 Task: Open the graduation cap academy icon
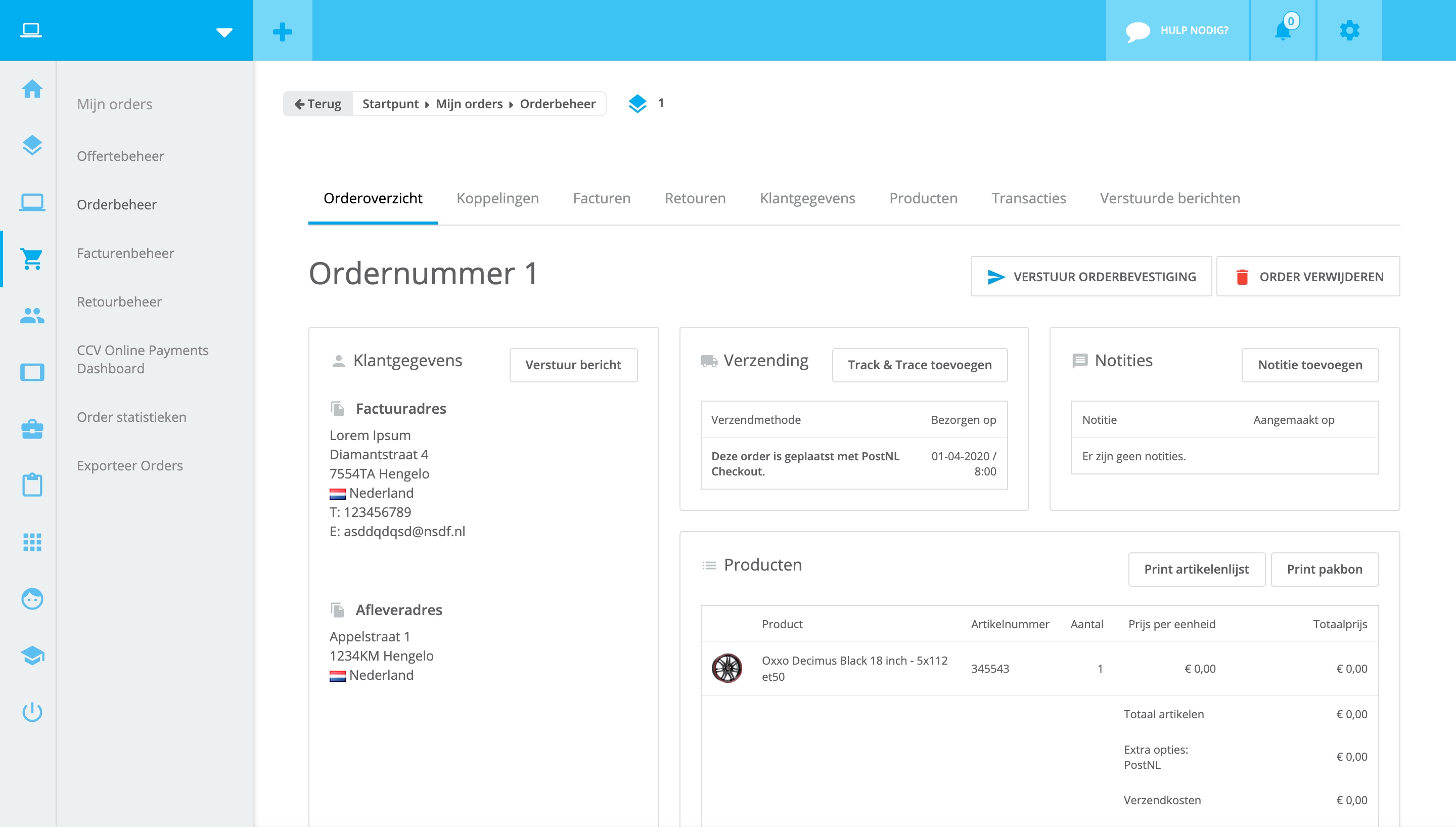coord(32,656)
